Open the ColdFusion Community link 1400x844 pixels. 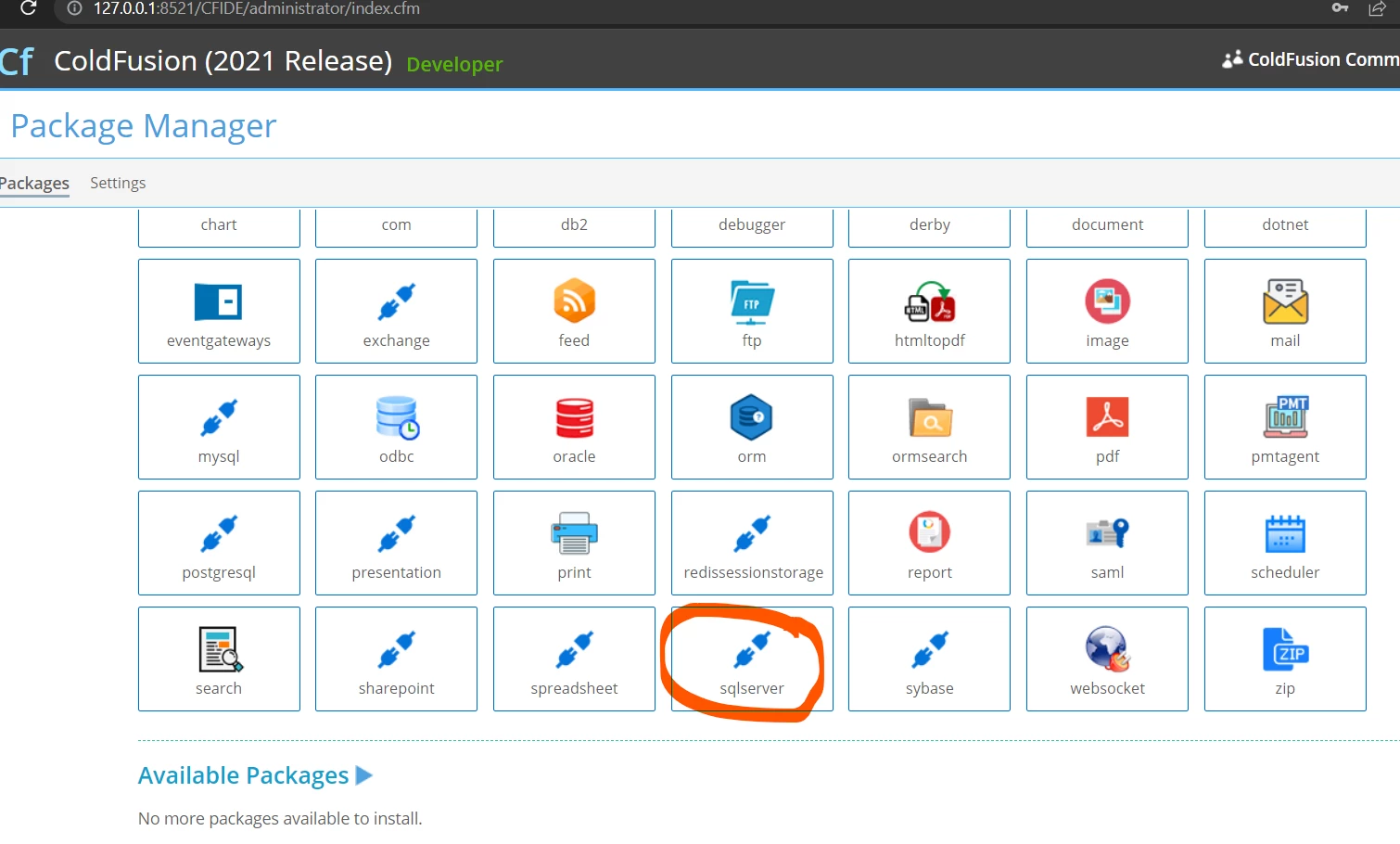point(1310,59)
